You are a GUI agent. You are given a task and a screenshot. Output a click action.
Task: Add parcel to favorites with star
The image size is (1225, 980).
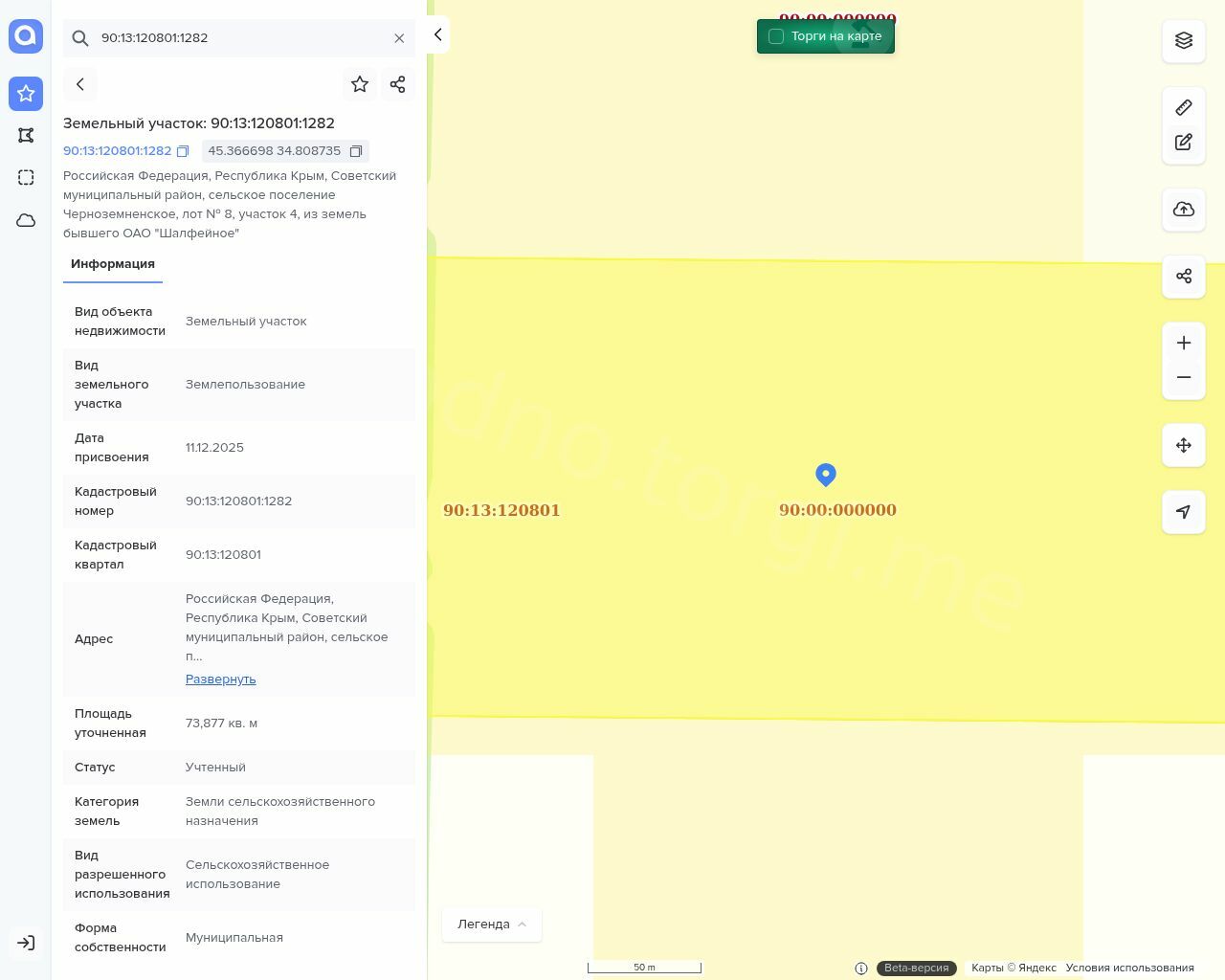point(360,84)
